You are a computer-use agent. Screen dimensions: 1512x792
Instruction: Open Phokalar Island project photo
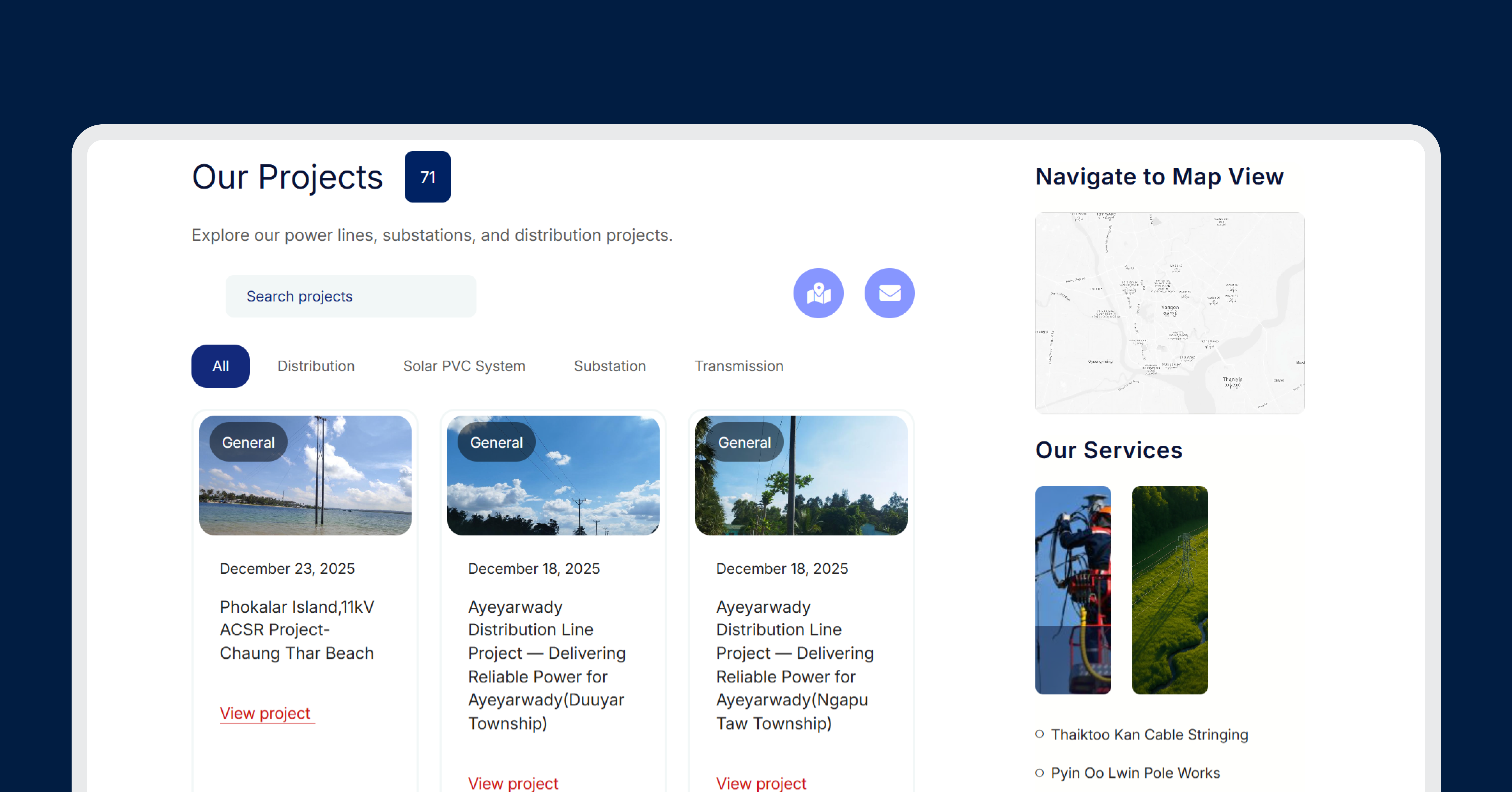305,475
